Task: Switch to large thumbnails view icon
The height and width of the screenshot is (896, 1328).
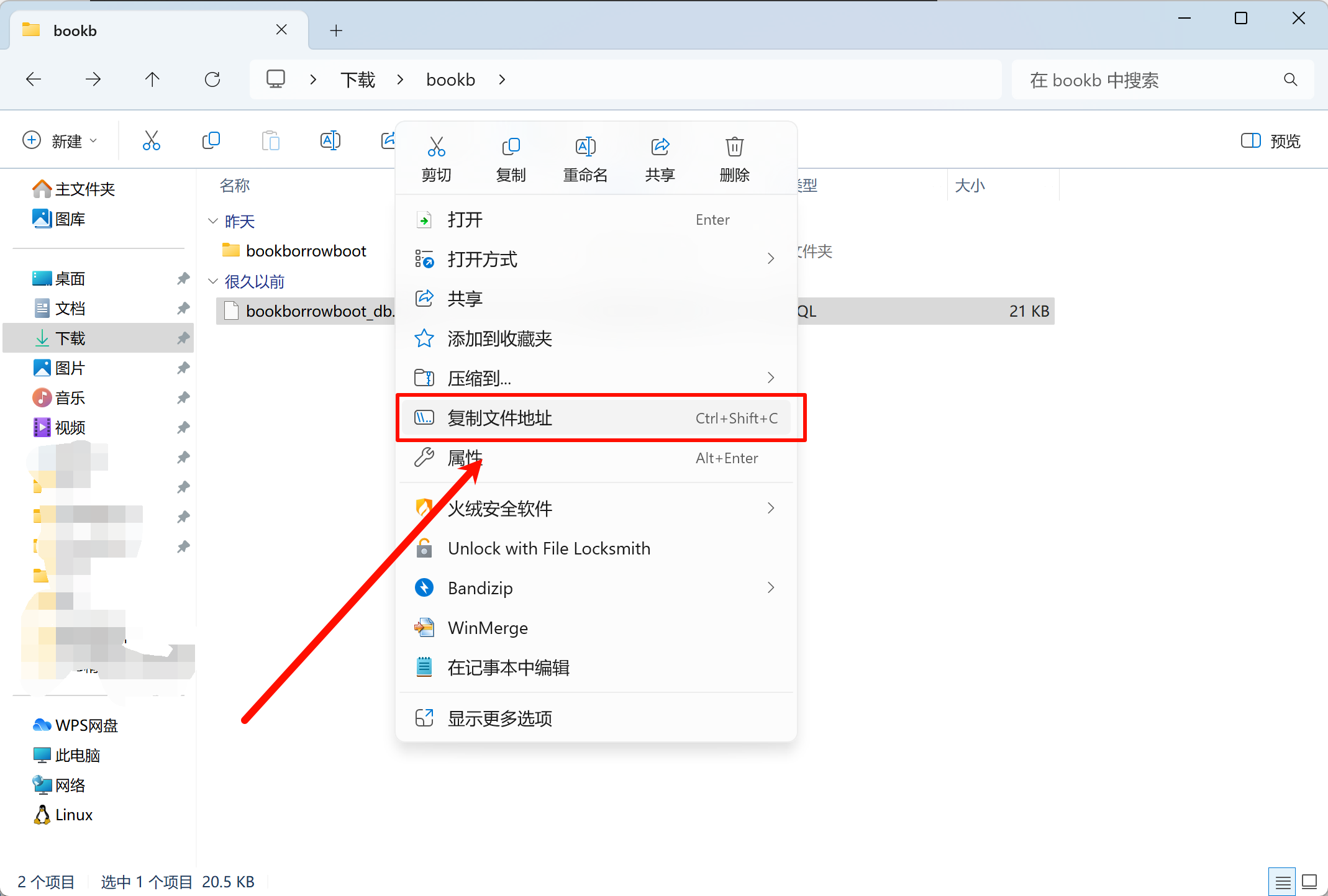Action: 1310,882
